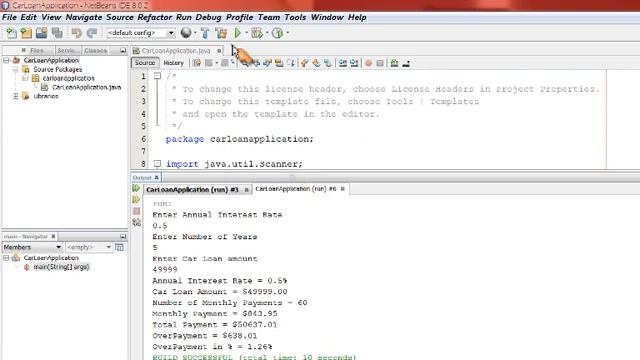The image size is (640, 360).
Task: Collapse CarLoanApplication class in Navigator
Action: [x=6, y=258]
